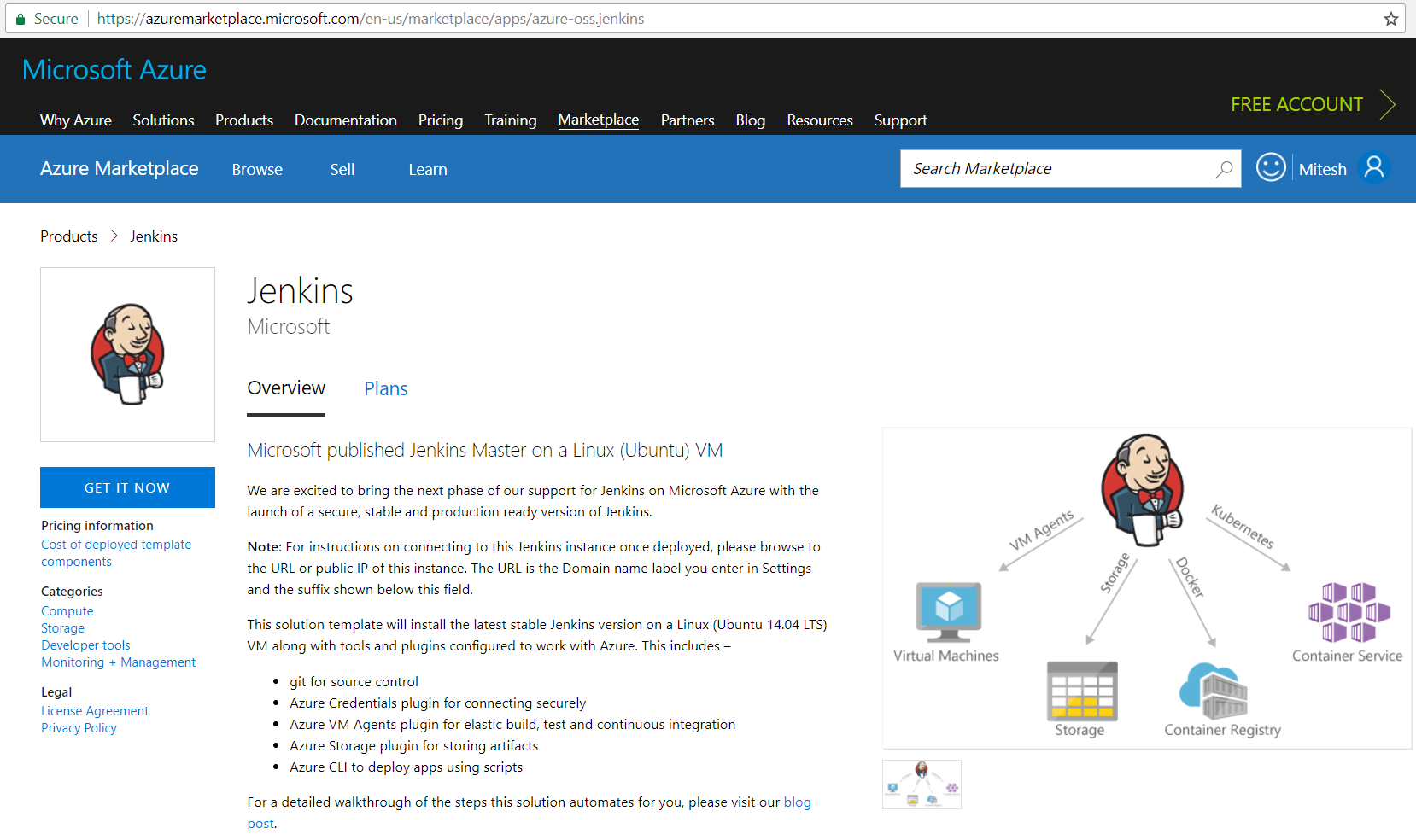Open Learn in the Marketplace bar
This screenshot has width=1416, height=840.
pos(428,170)
